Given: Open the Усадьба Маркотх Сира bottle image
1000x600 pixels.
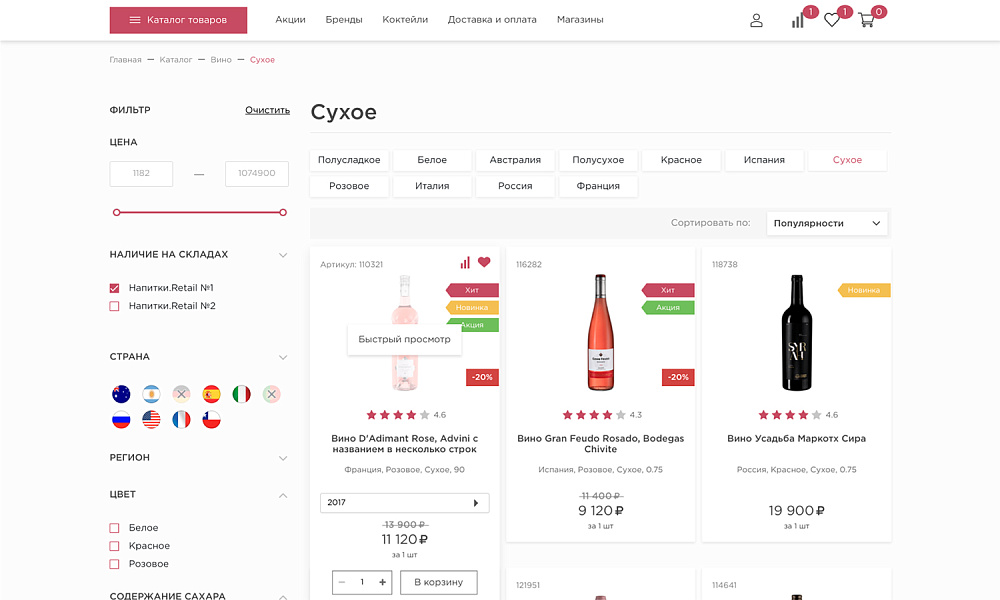Looking at the screenshot, I should (797, 332).
